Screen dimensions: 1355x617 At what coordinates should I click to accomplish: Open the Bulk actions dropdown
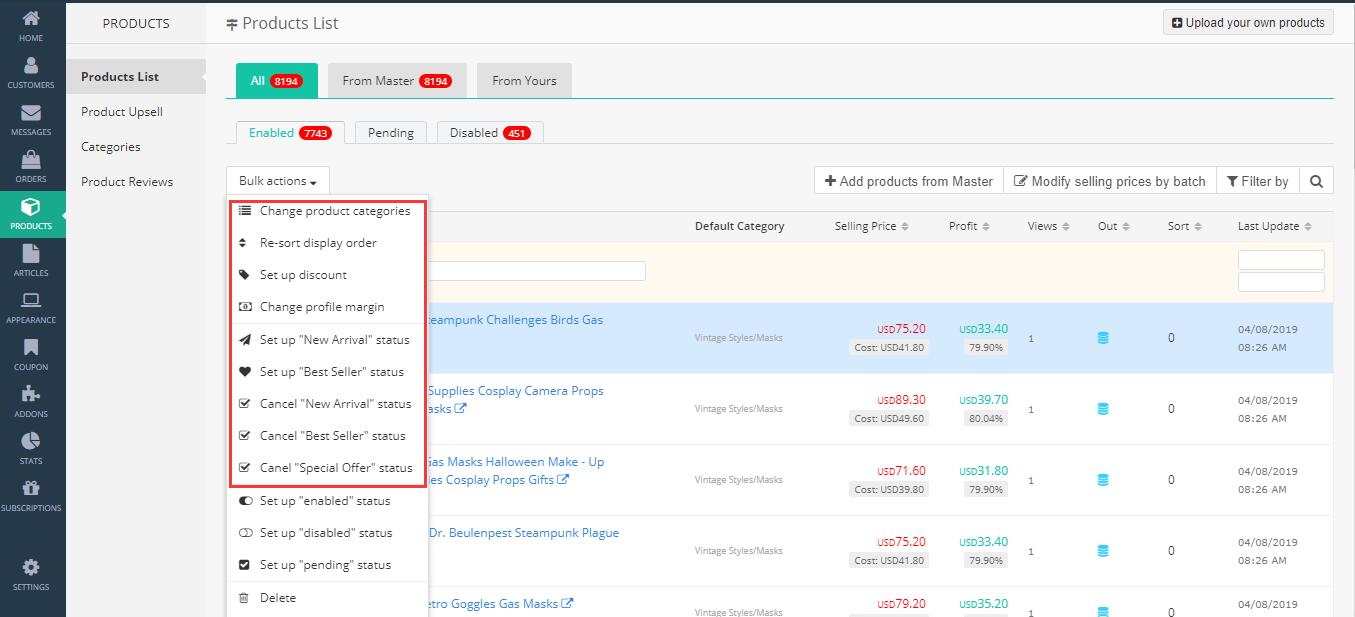(277, 180)
